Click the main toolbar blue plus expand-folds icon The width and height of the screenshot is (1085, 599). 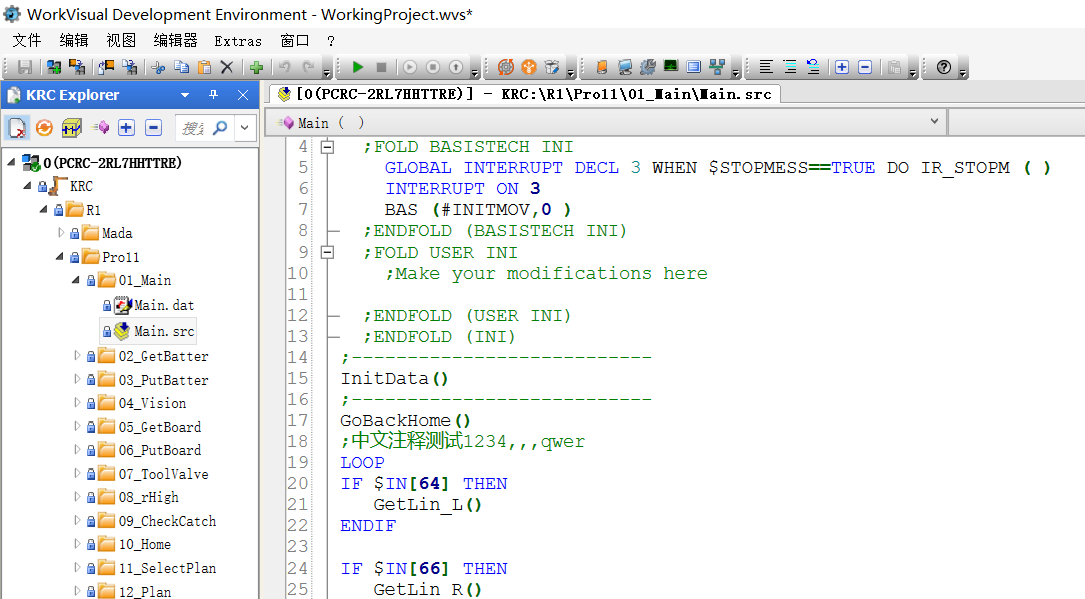point(842,67)
